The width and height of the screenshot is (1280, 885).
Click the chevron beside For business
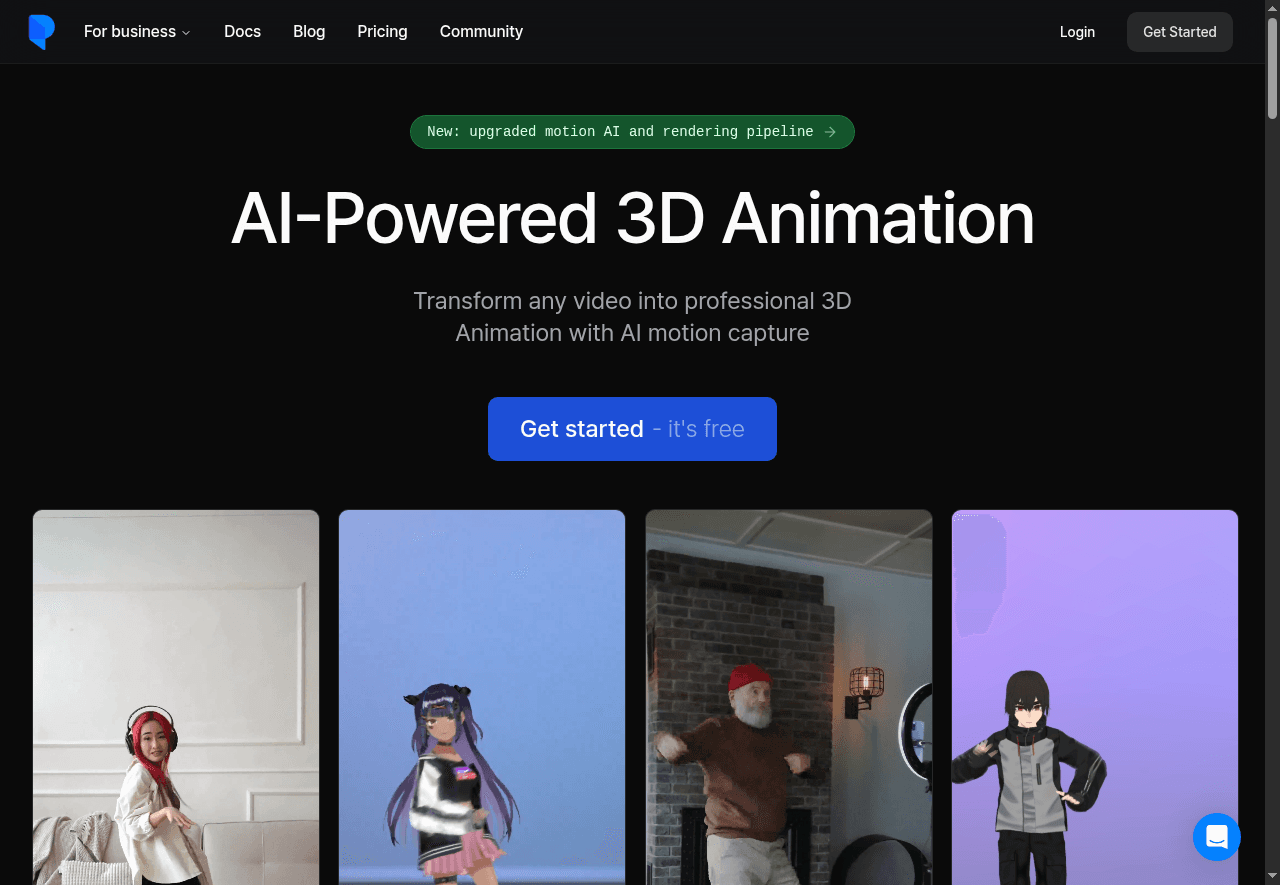click(x=186, y=33)
